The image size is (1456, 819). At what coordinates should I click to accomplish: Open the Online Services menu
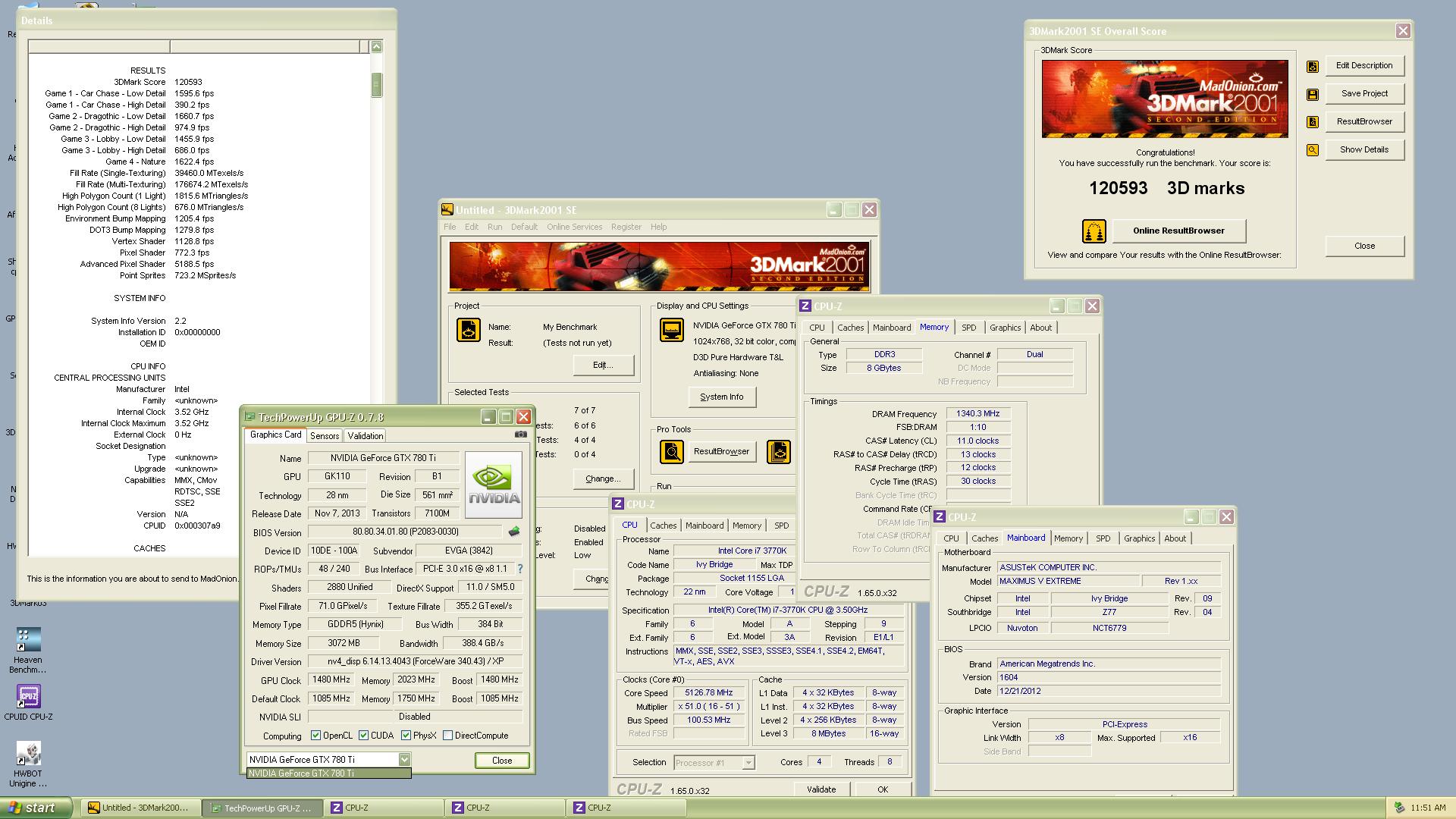pyautogui.click(x=574, y=227)
